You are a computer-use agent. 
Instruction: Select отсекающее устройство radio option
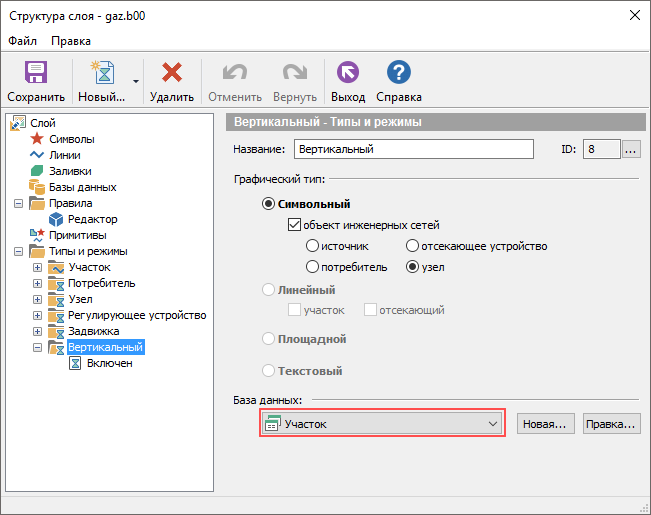[x=412, y=245]
